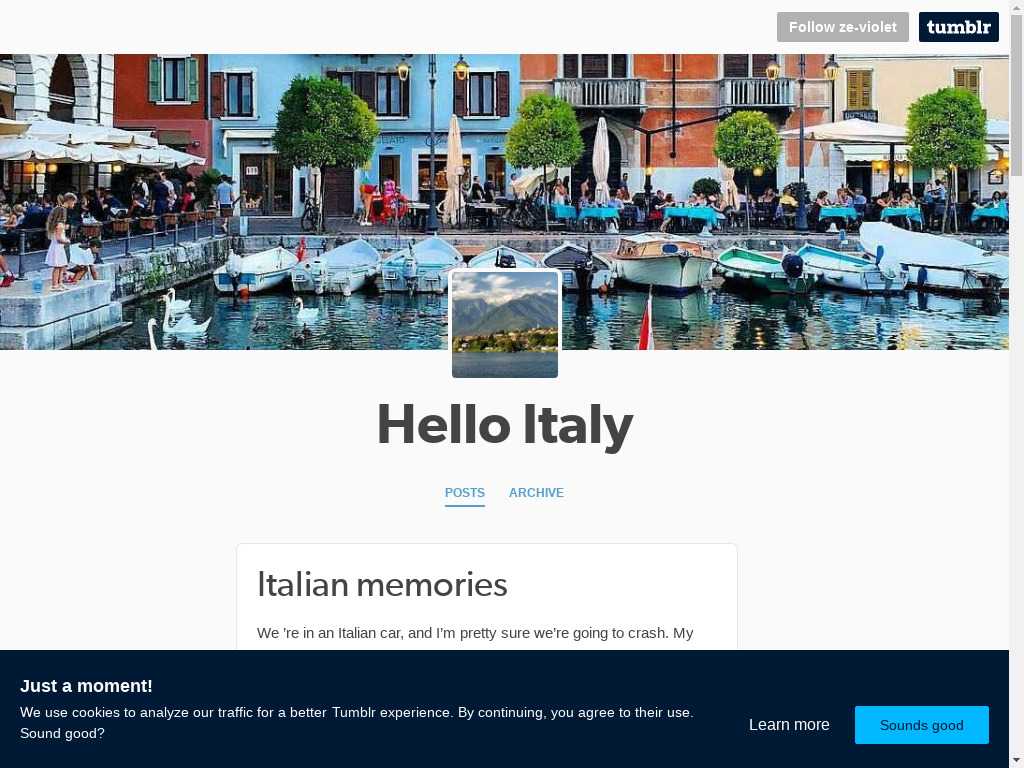Accept cookies with Sounds good
This screenshot has width=1024, height=768.
921,725
